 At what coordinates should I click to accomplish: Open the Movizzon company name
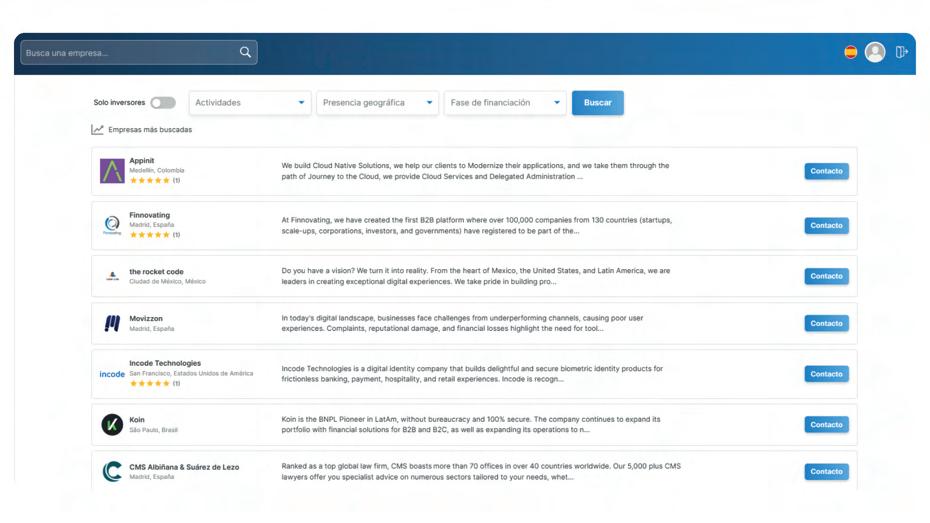[x=146, y=318]
